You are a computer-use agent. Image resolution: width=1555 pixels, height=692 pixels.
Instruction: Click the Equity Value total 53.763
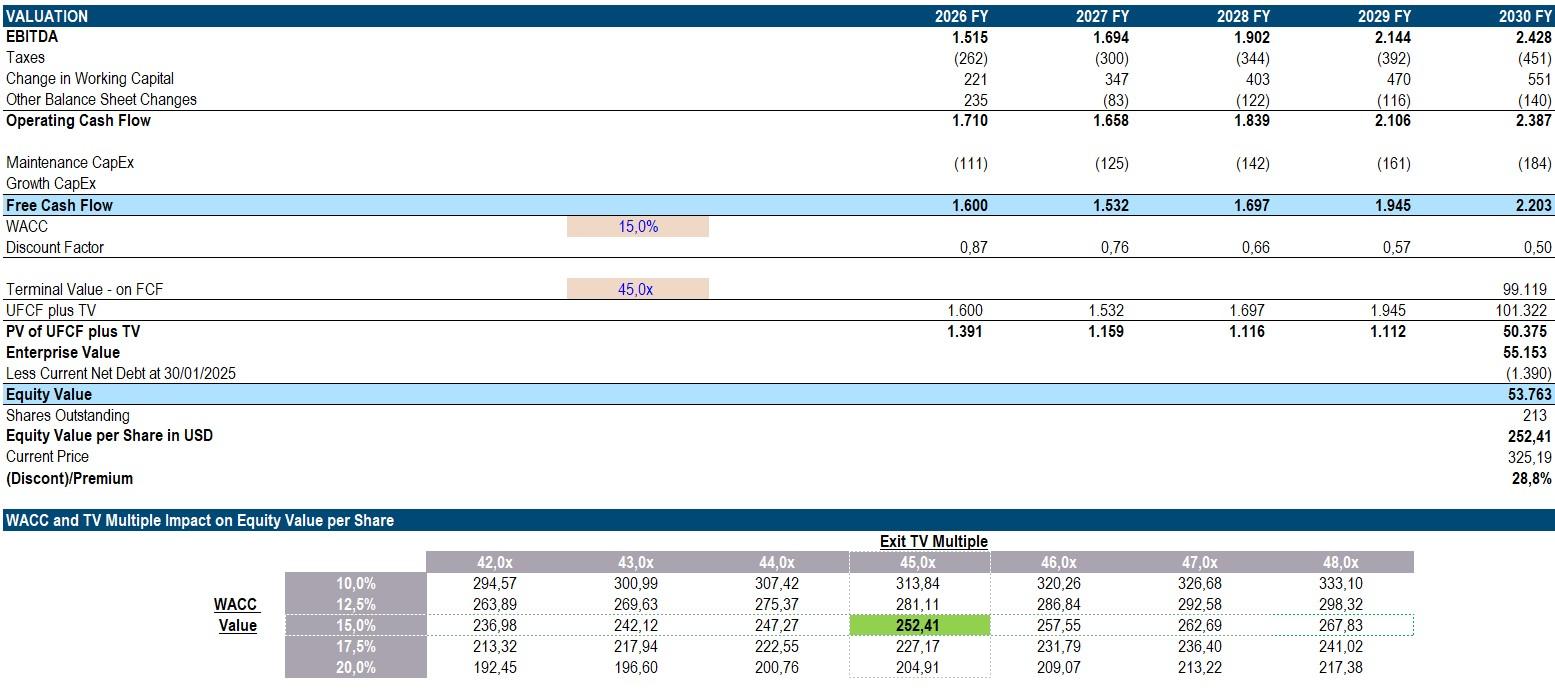point(1529,394)
